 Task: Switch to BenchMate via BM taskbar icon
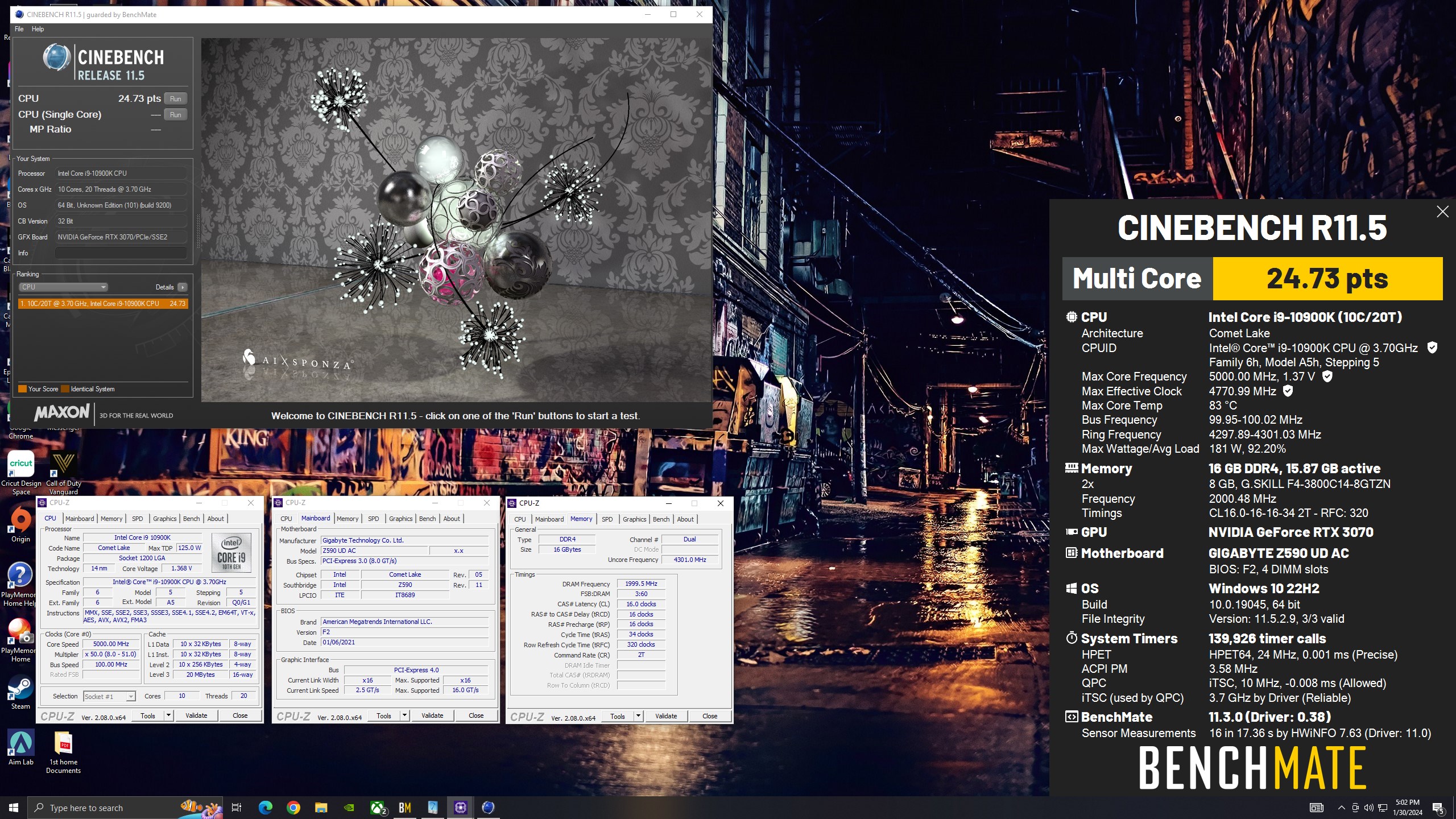[x=405, y=808]
